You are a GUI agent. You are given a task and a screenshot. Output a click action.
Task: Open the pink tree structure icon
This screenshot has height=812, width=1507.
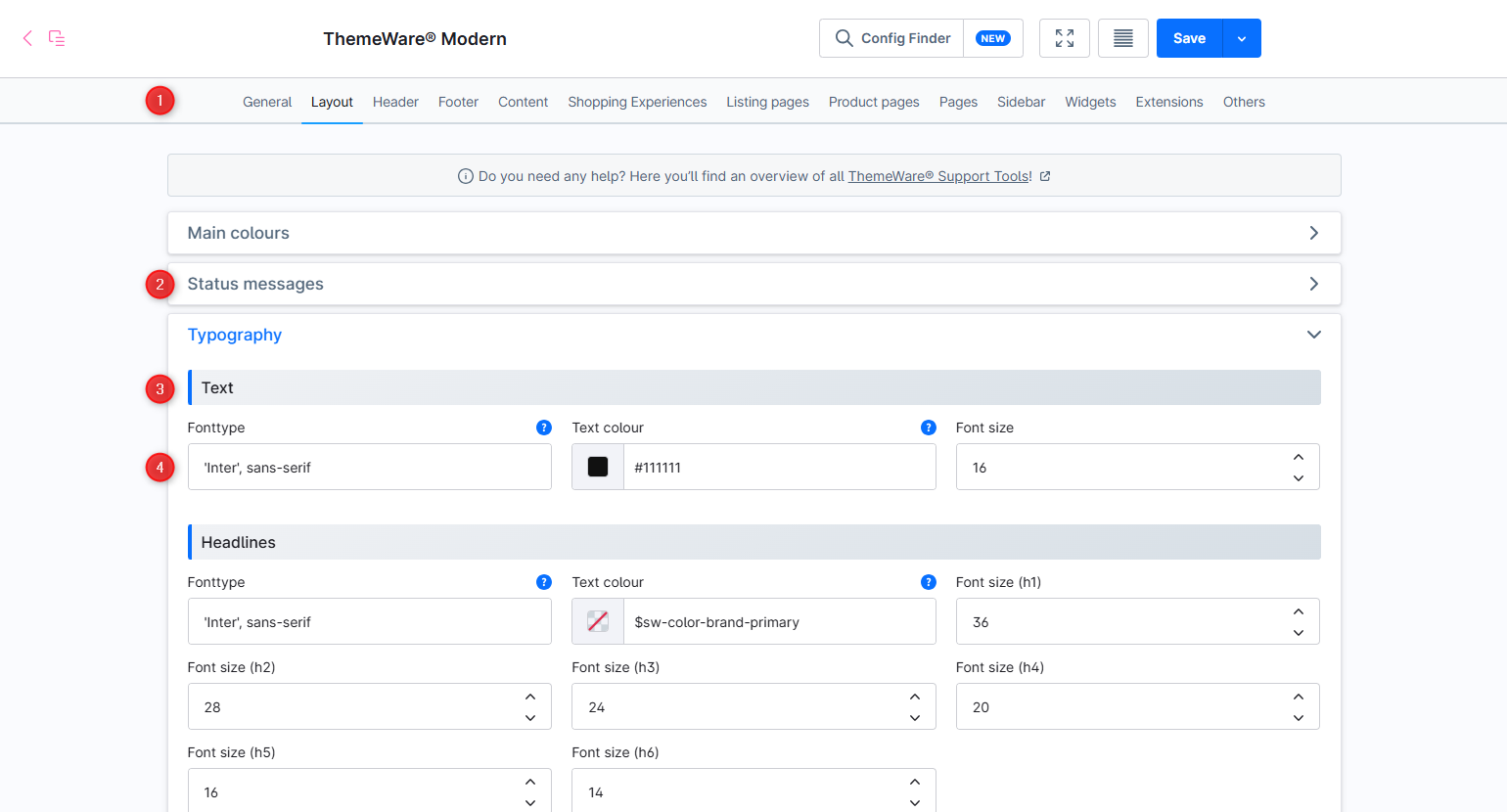[x=57, y=38]
